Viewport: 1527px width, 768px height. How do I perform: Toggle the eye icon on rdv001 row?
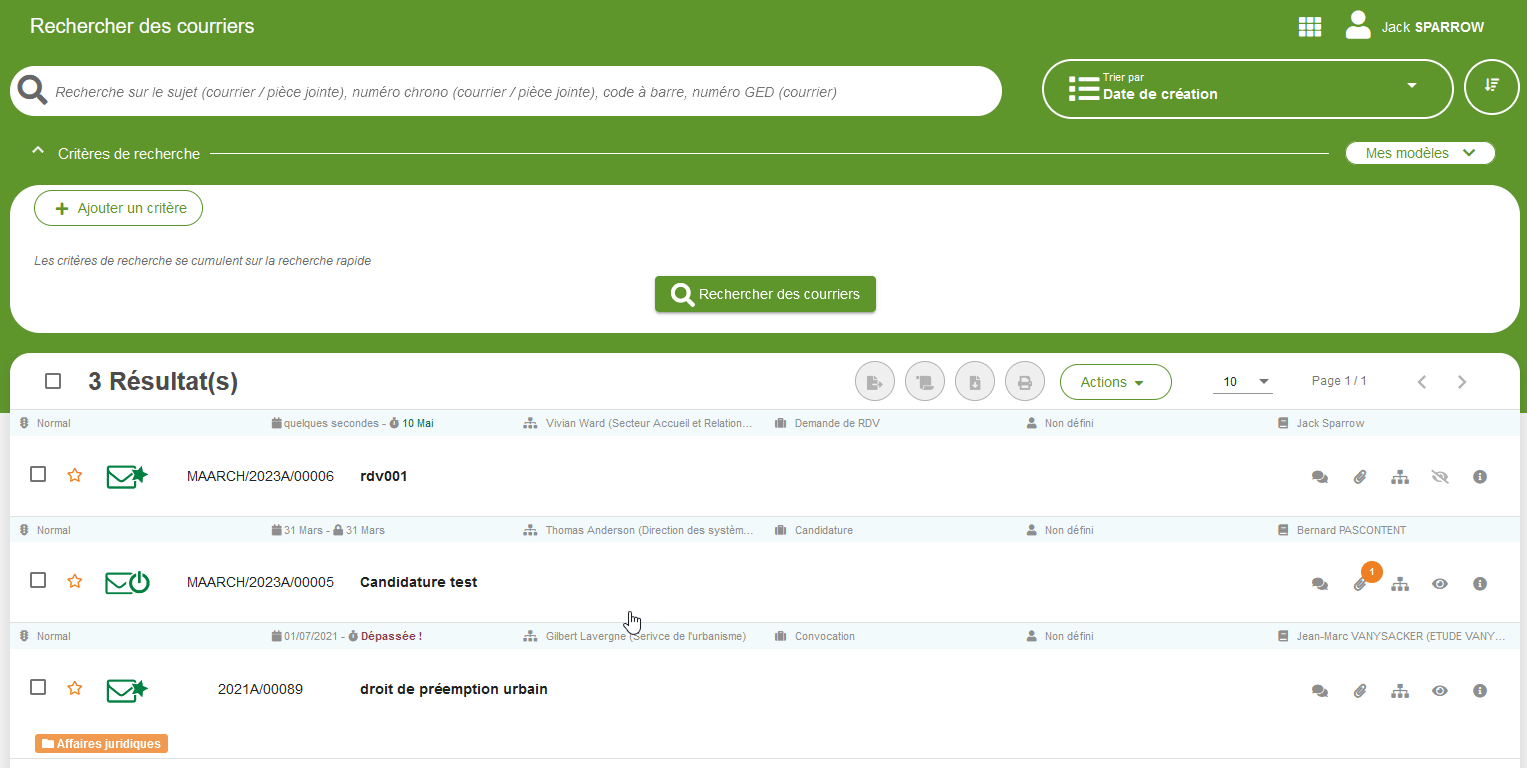coord(1440,477)
